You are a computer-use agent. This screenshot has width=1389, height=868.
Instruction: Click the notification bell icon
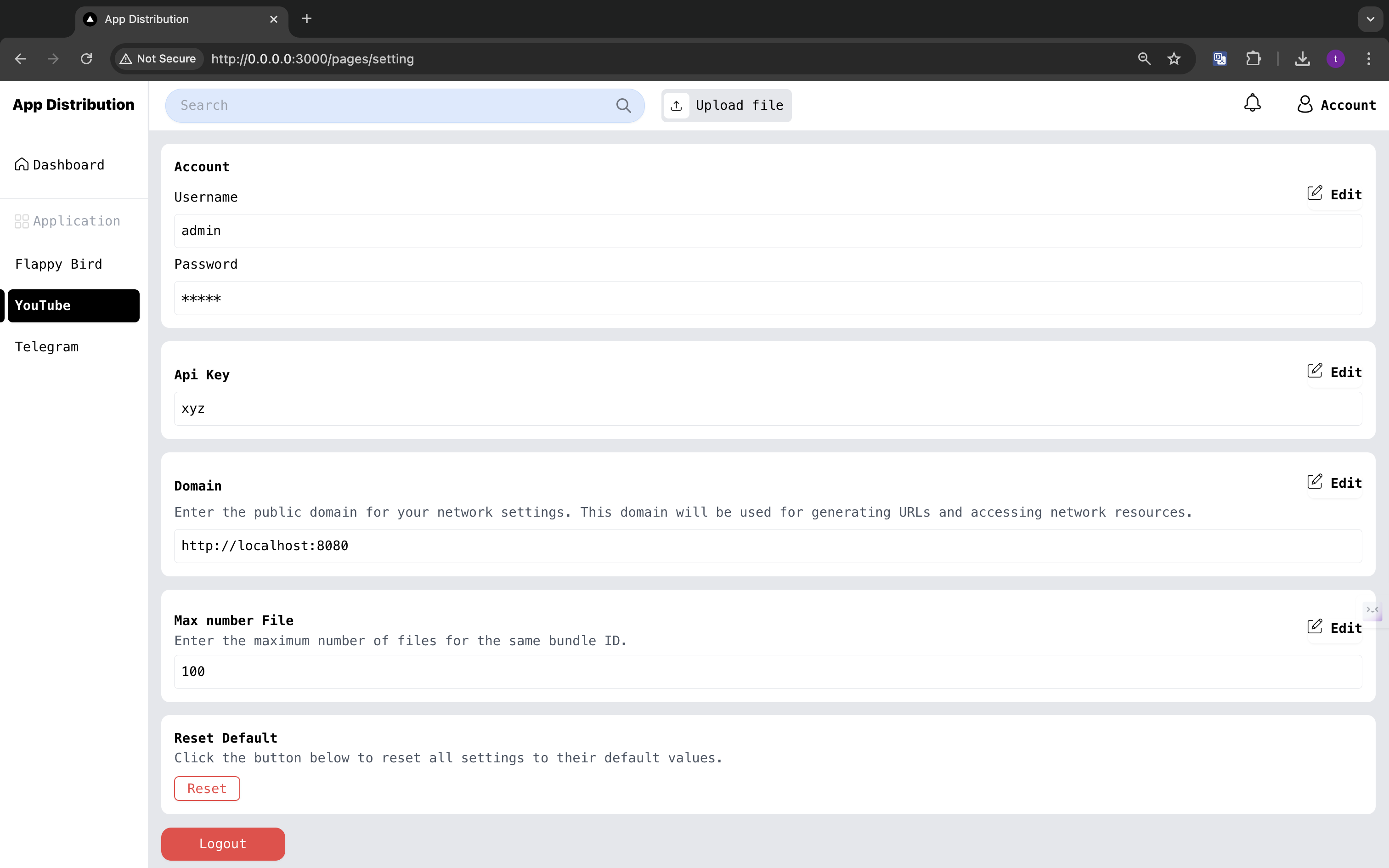pyautogui.click(x=1252, y=104)
